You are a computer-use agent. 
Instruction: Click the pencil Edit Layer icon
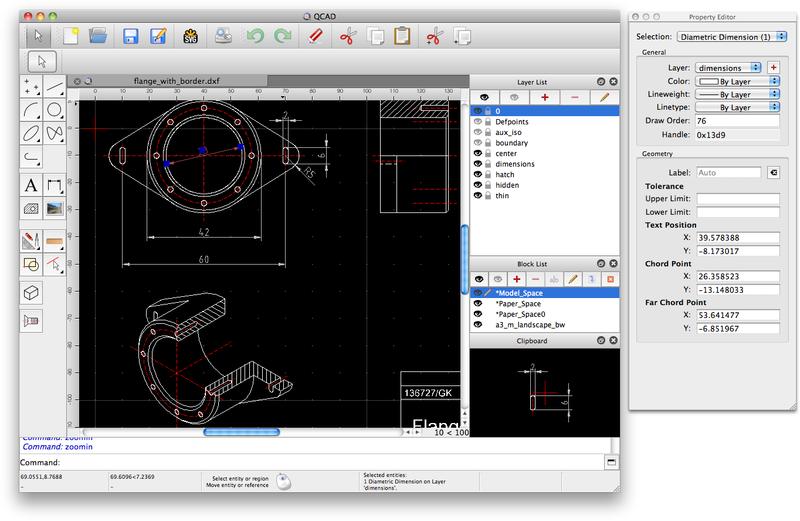coord(603,98)
